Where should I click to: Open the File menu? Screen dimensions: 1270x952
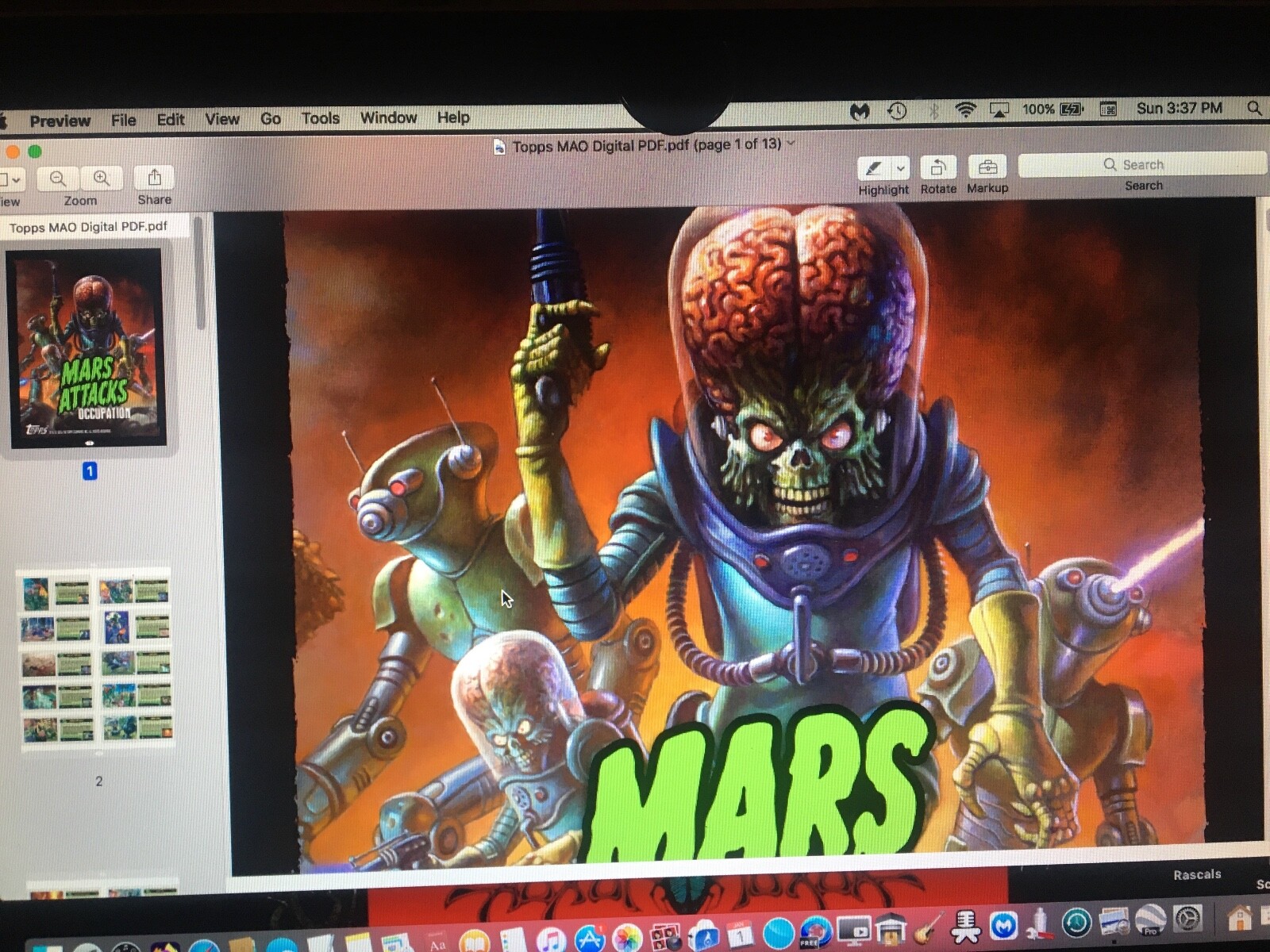point(123,120)
